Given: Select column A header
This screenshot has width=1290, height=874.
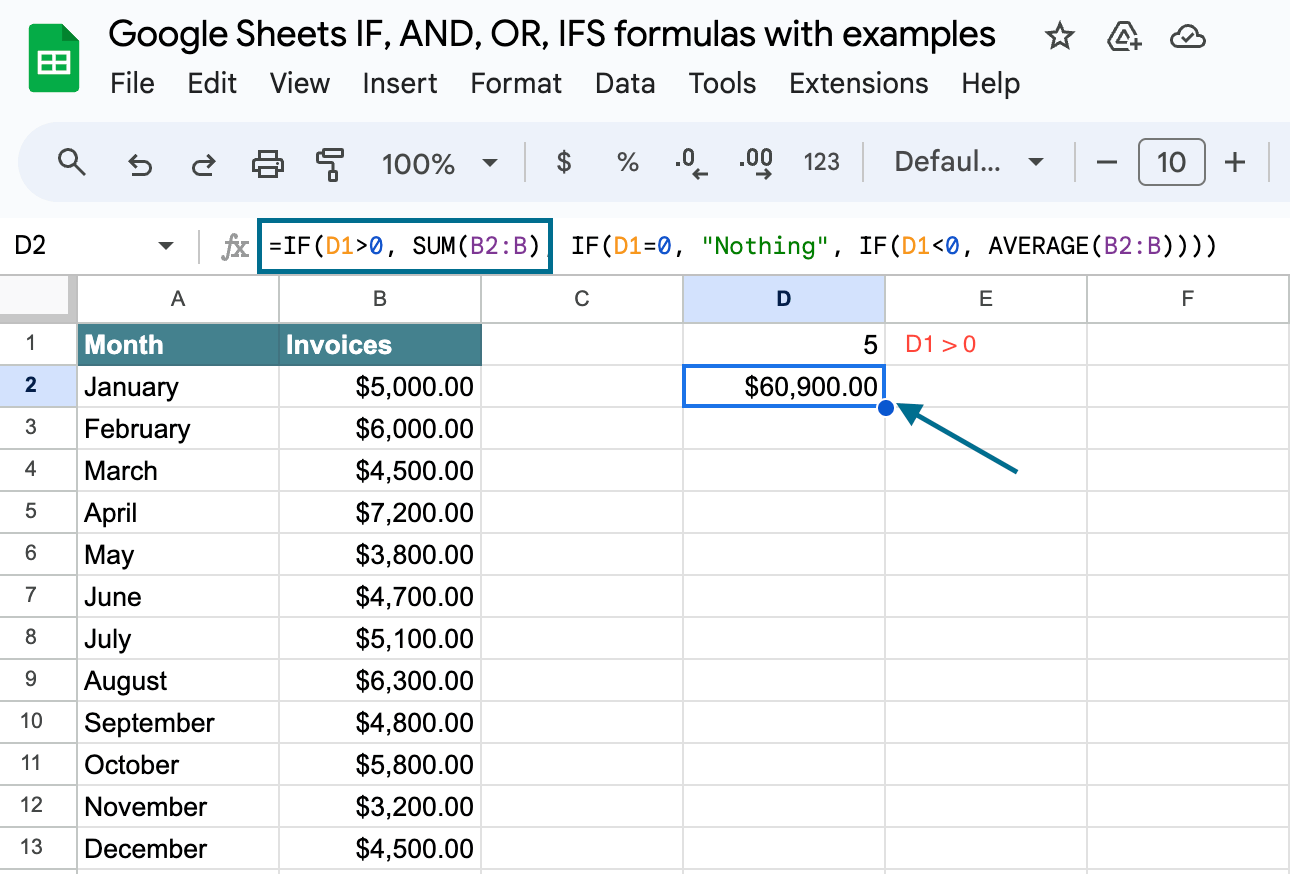Looking at the screenshot, I should 178,298.
